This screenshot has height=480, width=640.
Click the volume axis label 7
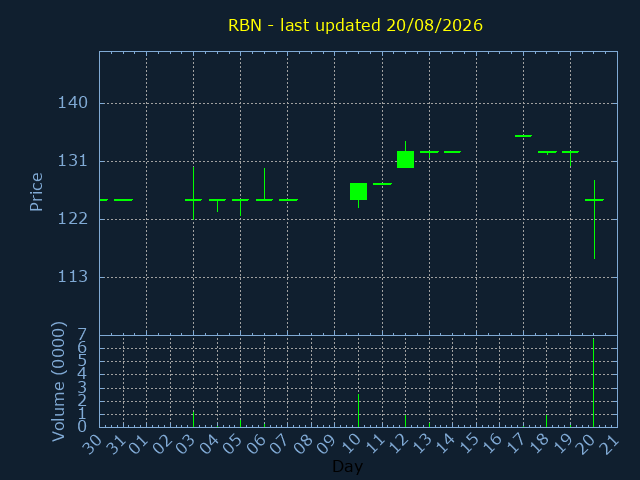pyautogui.click(x=82, y=336)
